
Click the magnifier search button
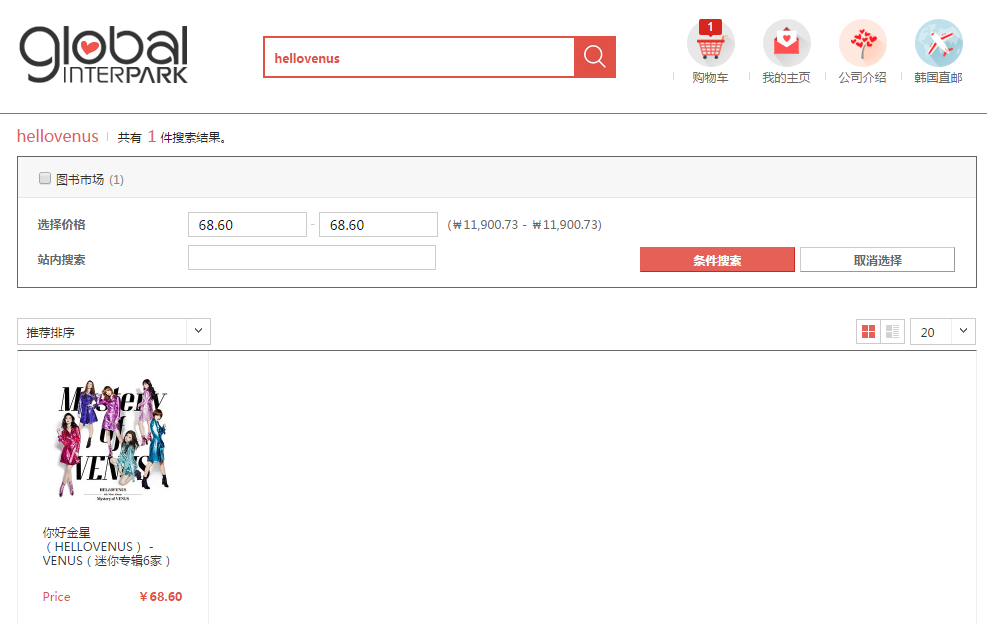click(x=595, y=57)
